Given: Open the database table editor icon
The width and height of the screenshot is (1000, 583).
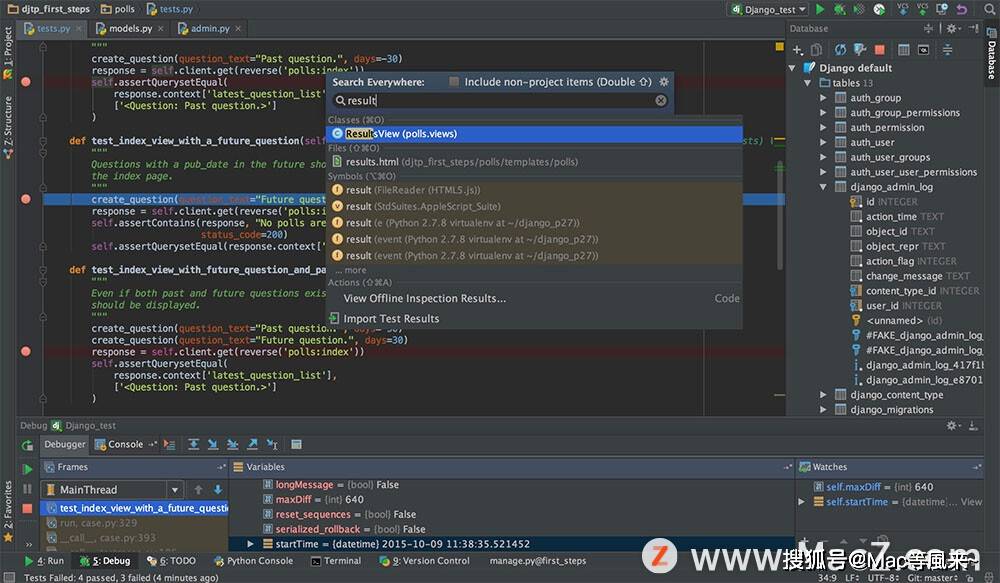Looking at the screenshot, I should [904, 50].
